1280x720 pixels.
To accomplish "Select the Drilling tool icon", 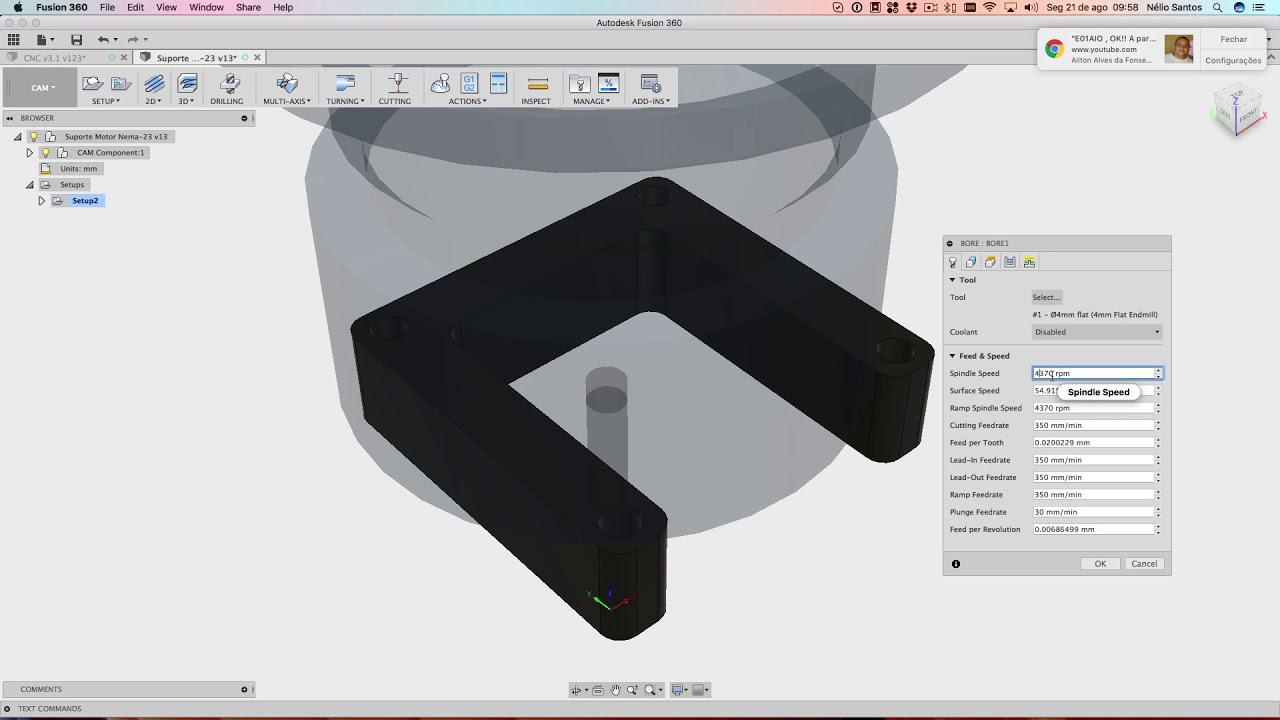I will [x=228, y=84].
